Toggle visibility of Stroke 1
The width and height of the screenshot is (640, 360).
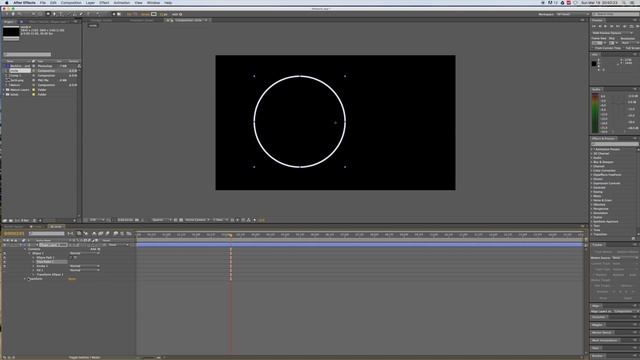(x=5, y=266)
